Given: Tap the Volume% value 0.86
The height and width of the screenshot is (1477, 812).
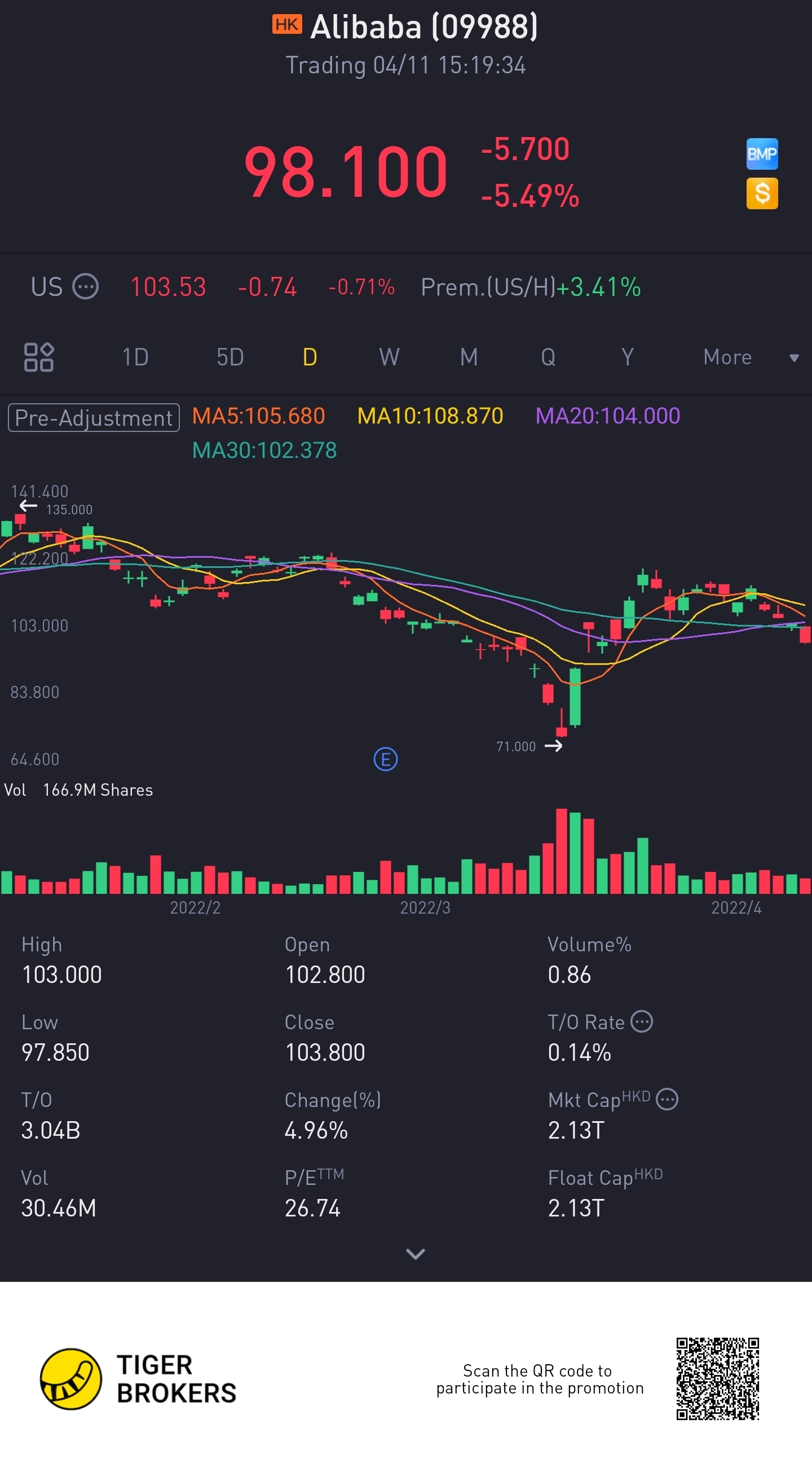Looking at the screenshot, I should [569, 974].
